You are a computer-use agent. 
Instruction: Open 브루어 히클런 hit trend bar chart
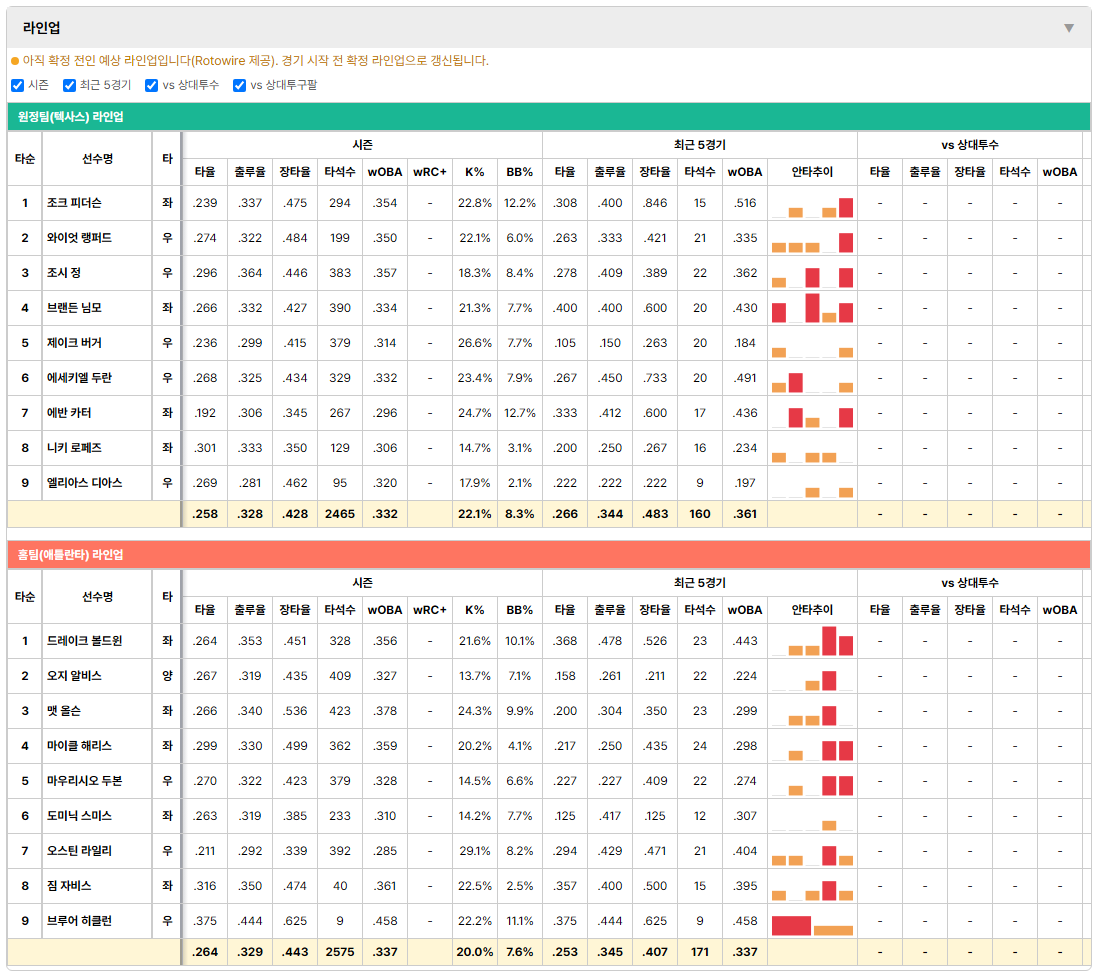[x=812, y=922]
